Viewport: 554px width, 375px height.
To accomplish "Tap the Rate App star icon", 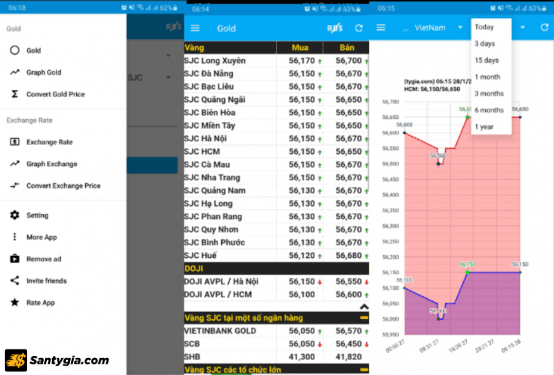I will 14,302.
